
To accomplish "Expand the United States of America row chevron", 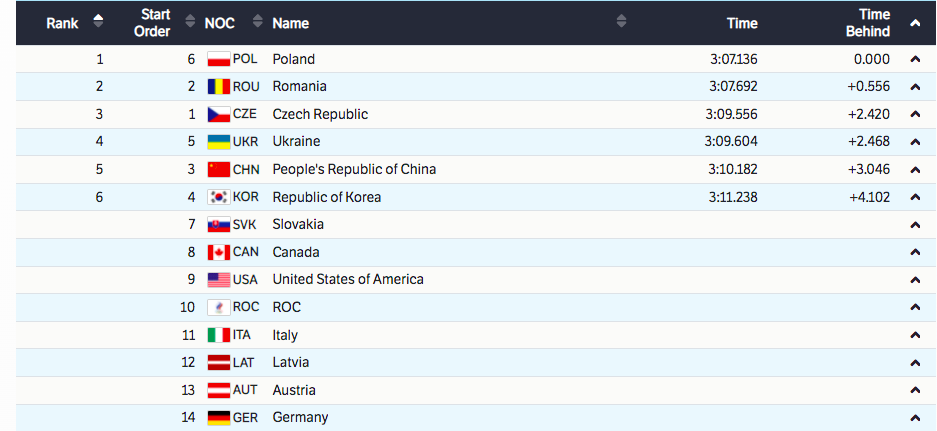I will pos(914,280).
